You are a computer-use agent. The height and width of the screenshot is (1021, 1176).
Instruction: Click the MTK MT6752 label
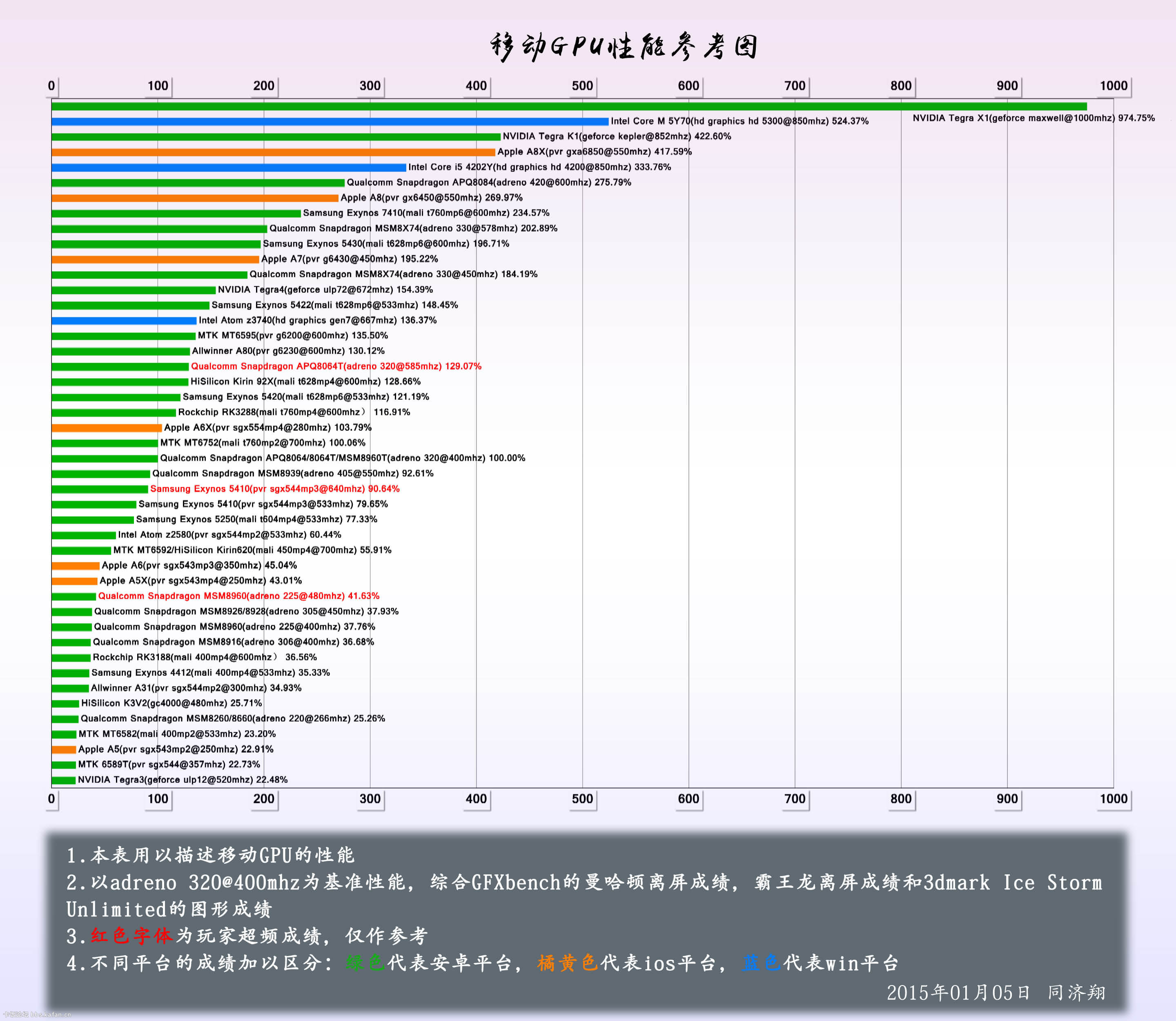[x=263, y=443]
